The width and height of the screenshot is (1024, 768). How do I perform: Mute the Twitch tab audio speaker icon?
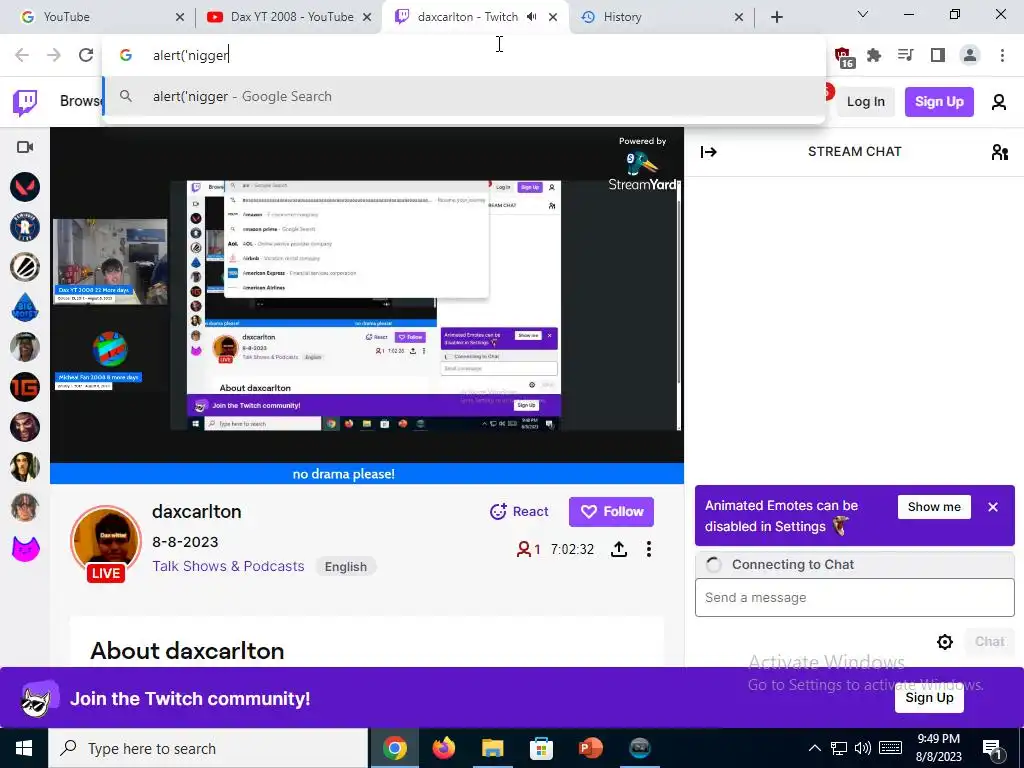[x=532, y=17]
